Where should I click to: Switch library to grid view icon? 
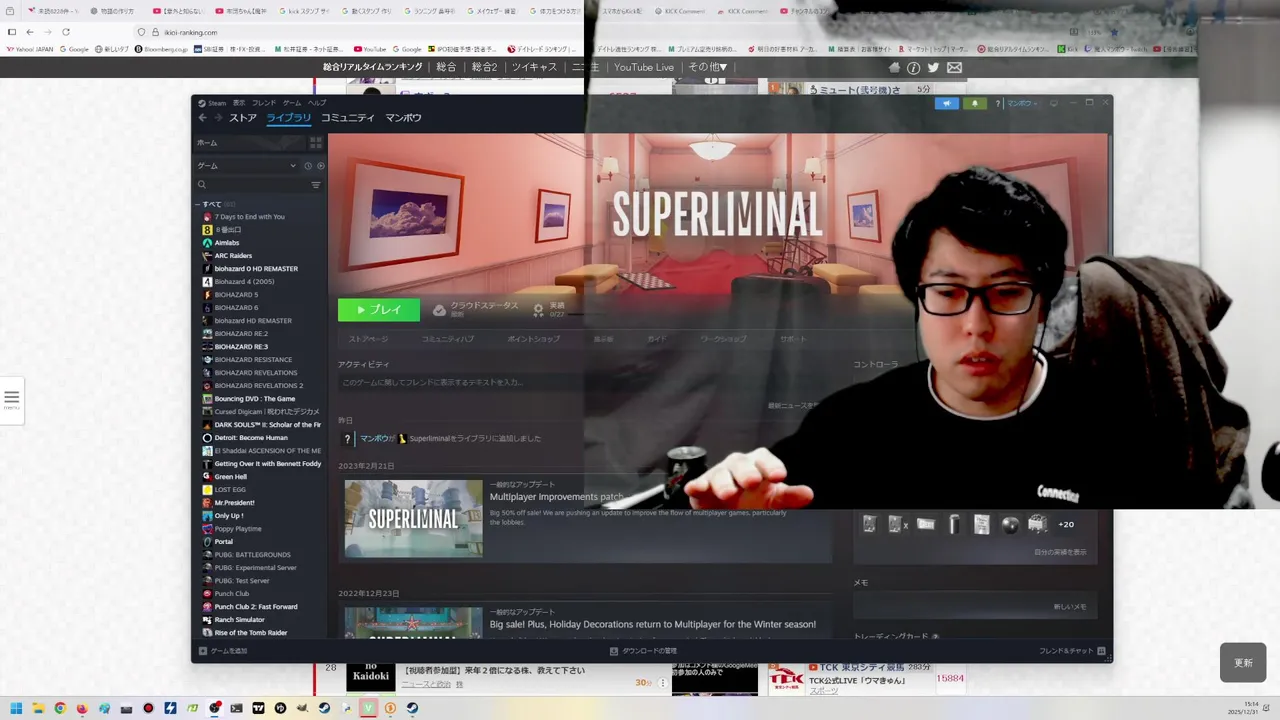316,143
